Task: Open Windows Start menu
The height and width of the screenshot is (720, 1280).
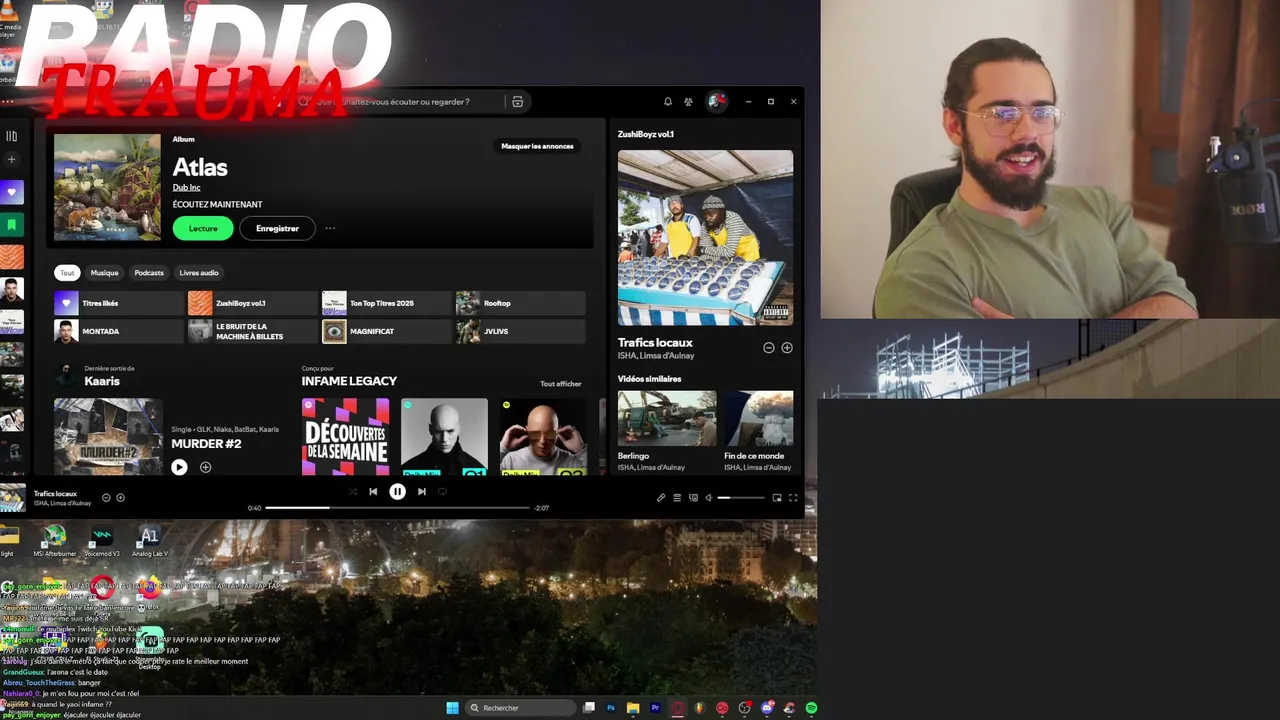Action: [452, 708]
